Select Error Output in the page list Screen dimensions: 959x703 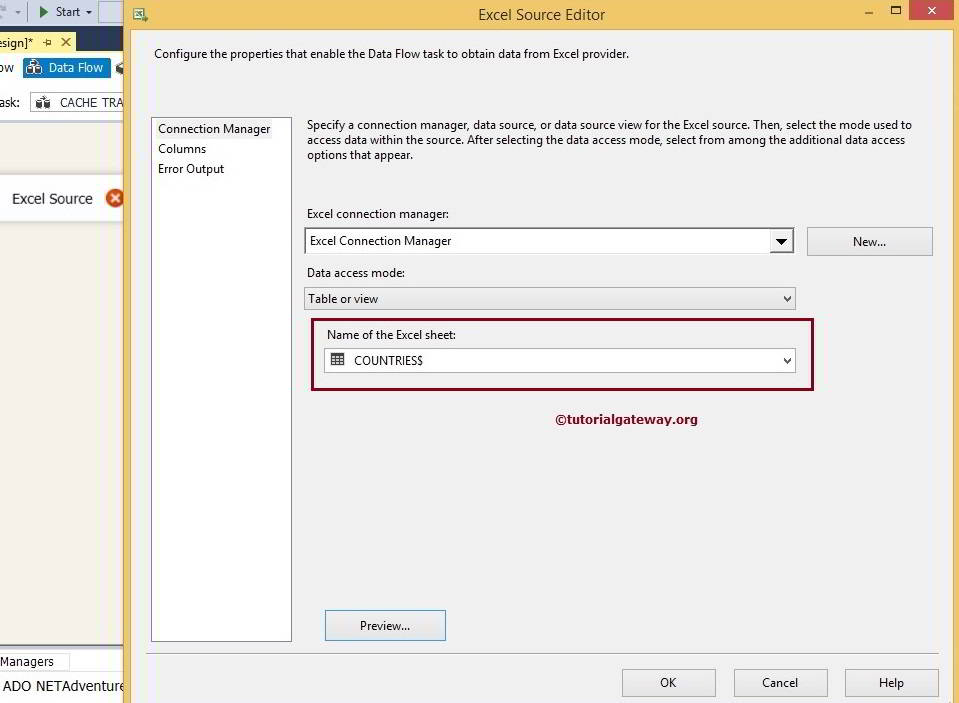point(190,168)
